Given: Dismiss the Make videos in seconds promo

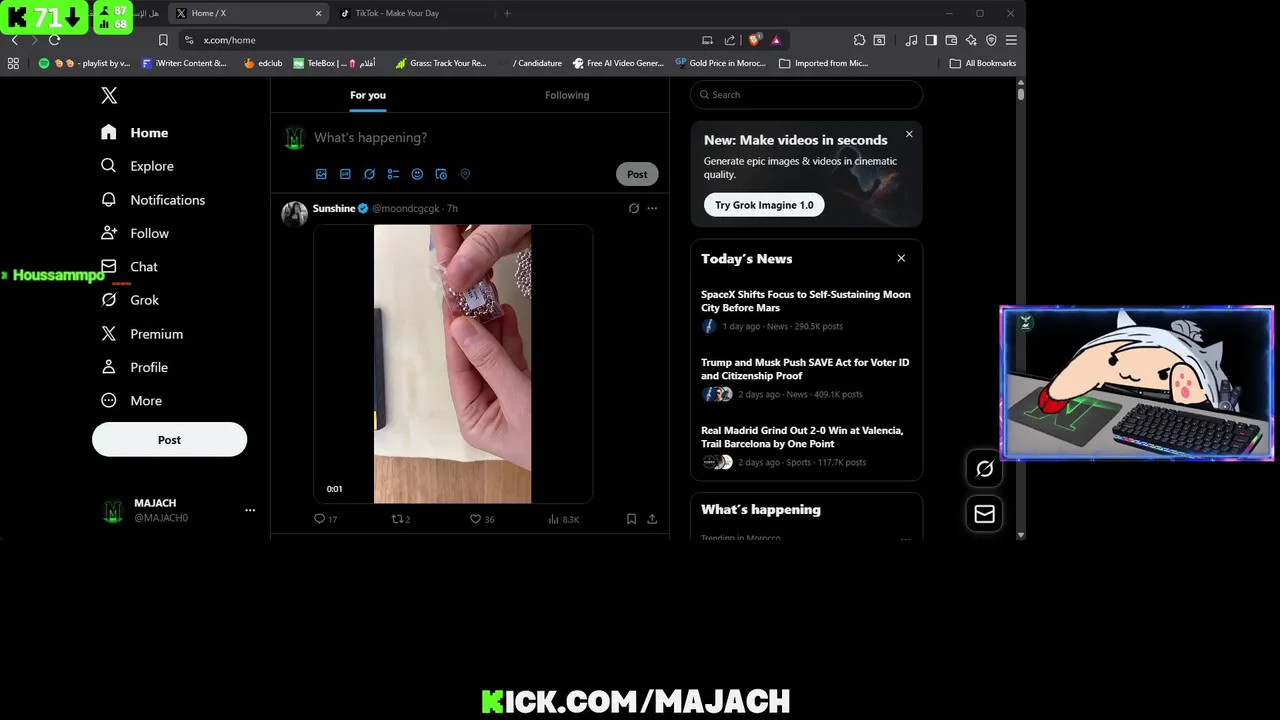Looking at the screenshot, I should (909, 134).
